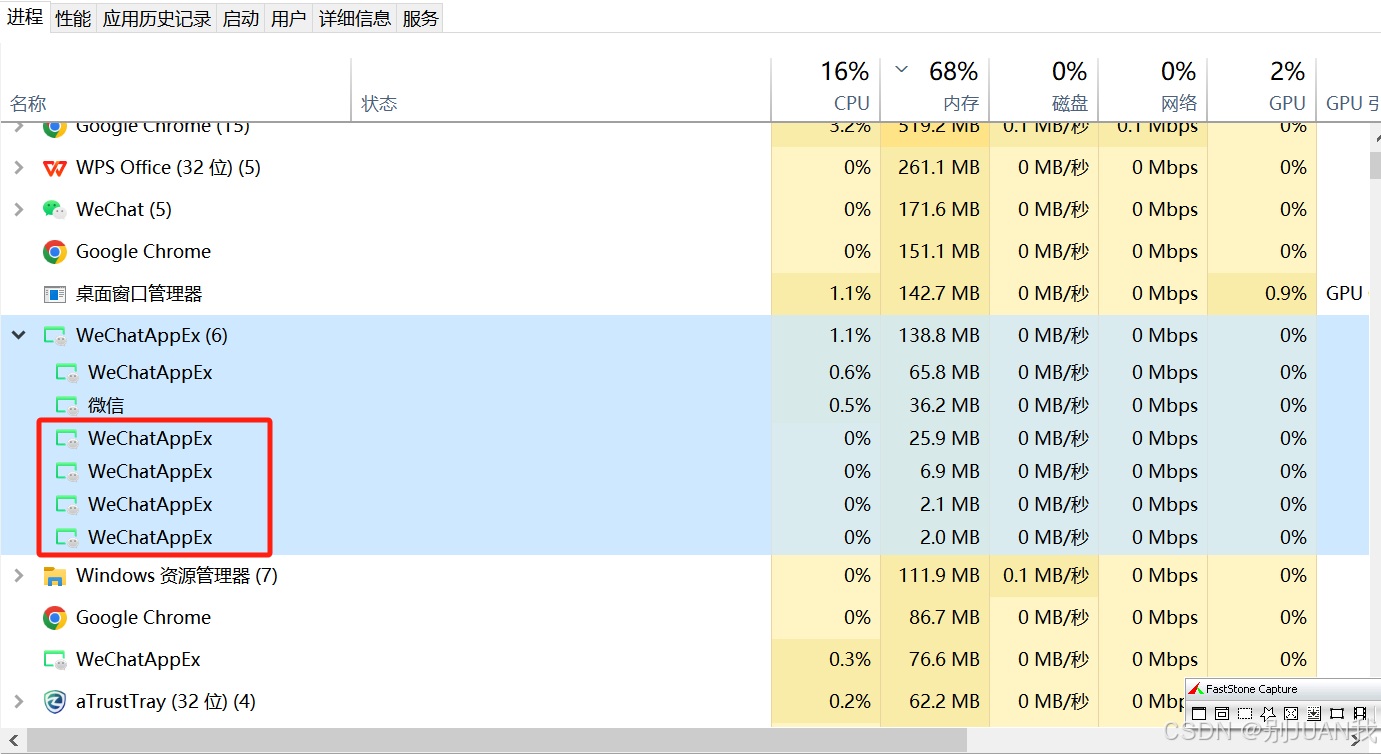The width and height of the screenshot is (1381, 754).
Task: Choose FastStone scrolling window capture tool
Action: tap(1314, 713)
